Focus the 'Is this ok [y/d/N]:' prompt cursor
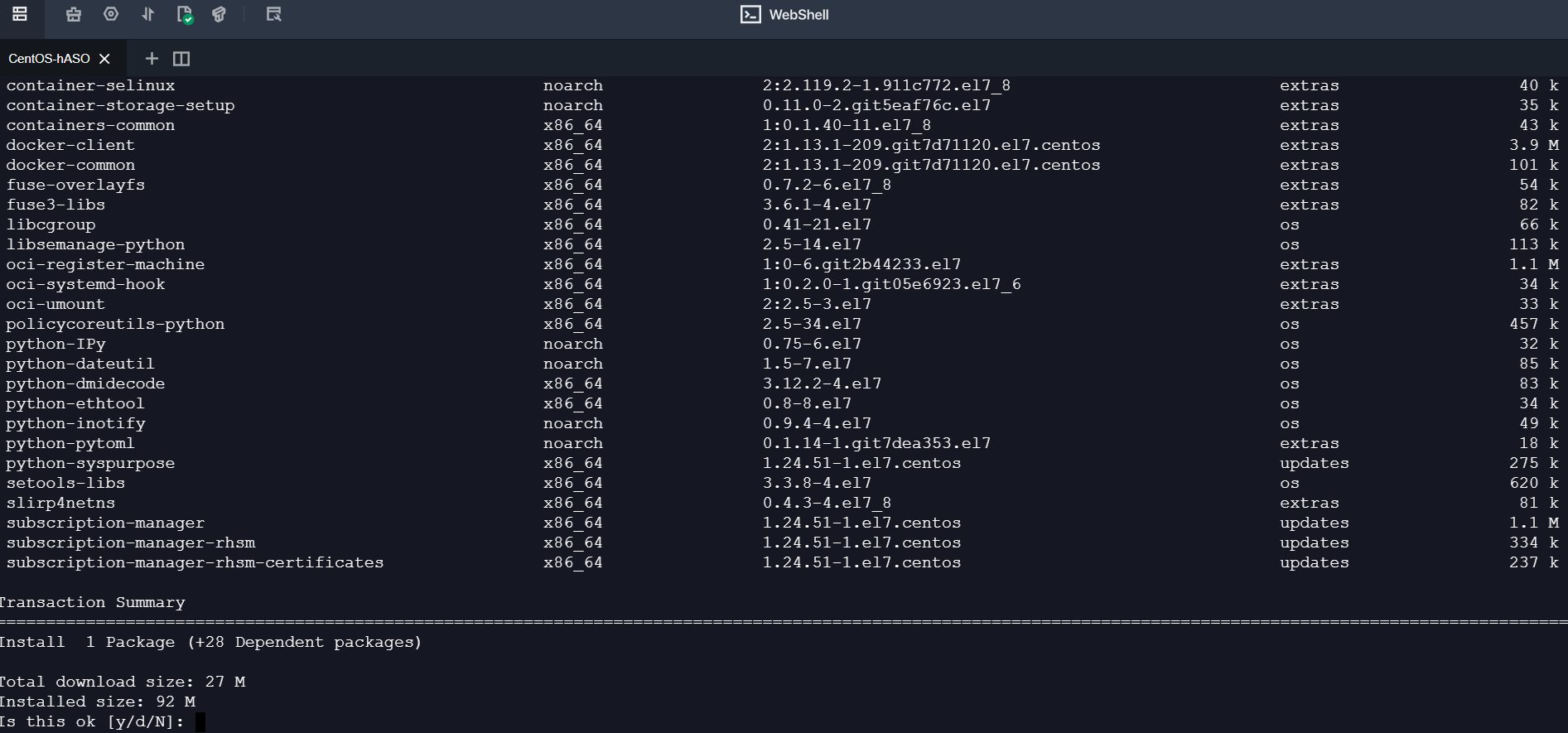The width and height of the screenshot is (1568, 733). coord(200,722)
